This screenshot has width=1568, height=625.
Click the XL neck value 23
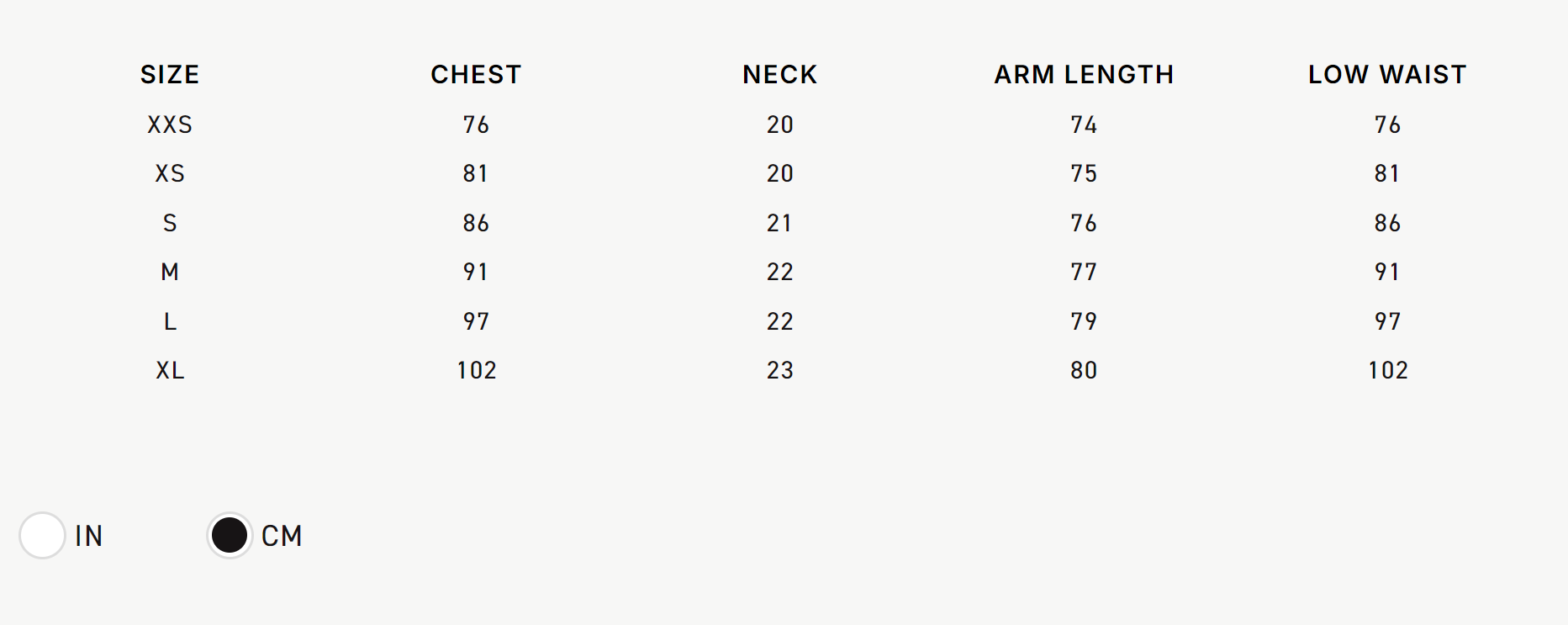coord(780,370)
